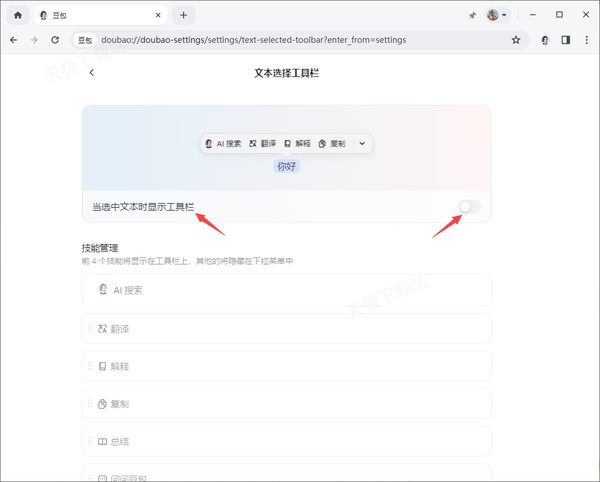Image resolution: width=600 pixels, height=482 pixels.
Task: Reload the page
Action: click(55, 40)
